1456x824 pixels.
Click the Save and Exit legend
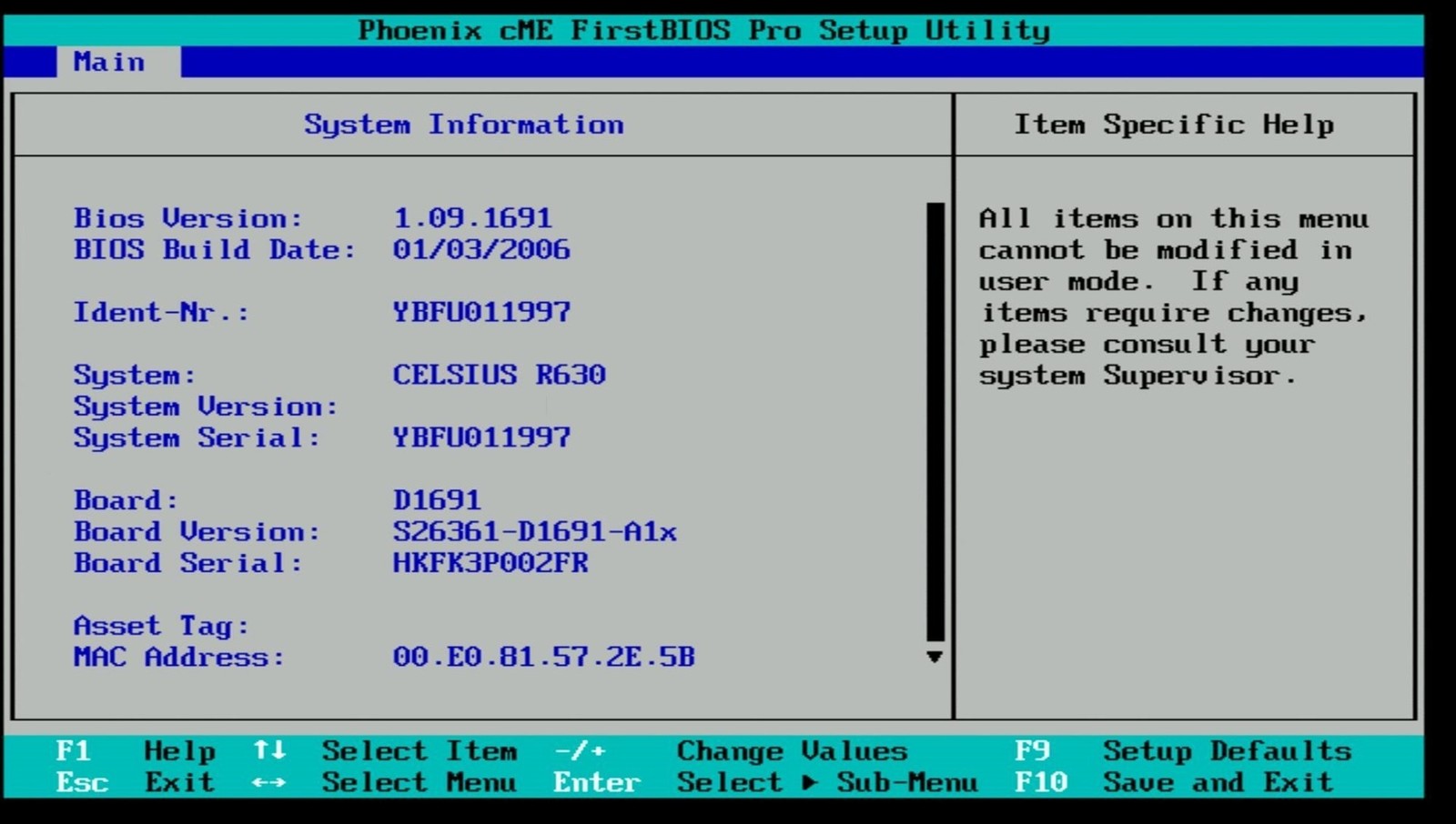click(x=1218, y=782)
